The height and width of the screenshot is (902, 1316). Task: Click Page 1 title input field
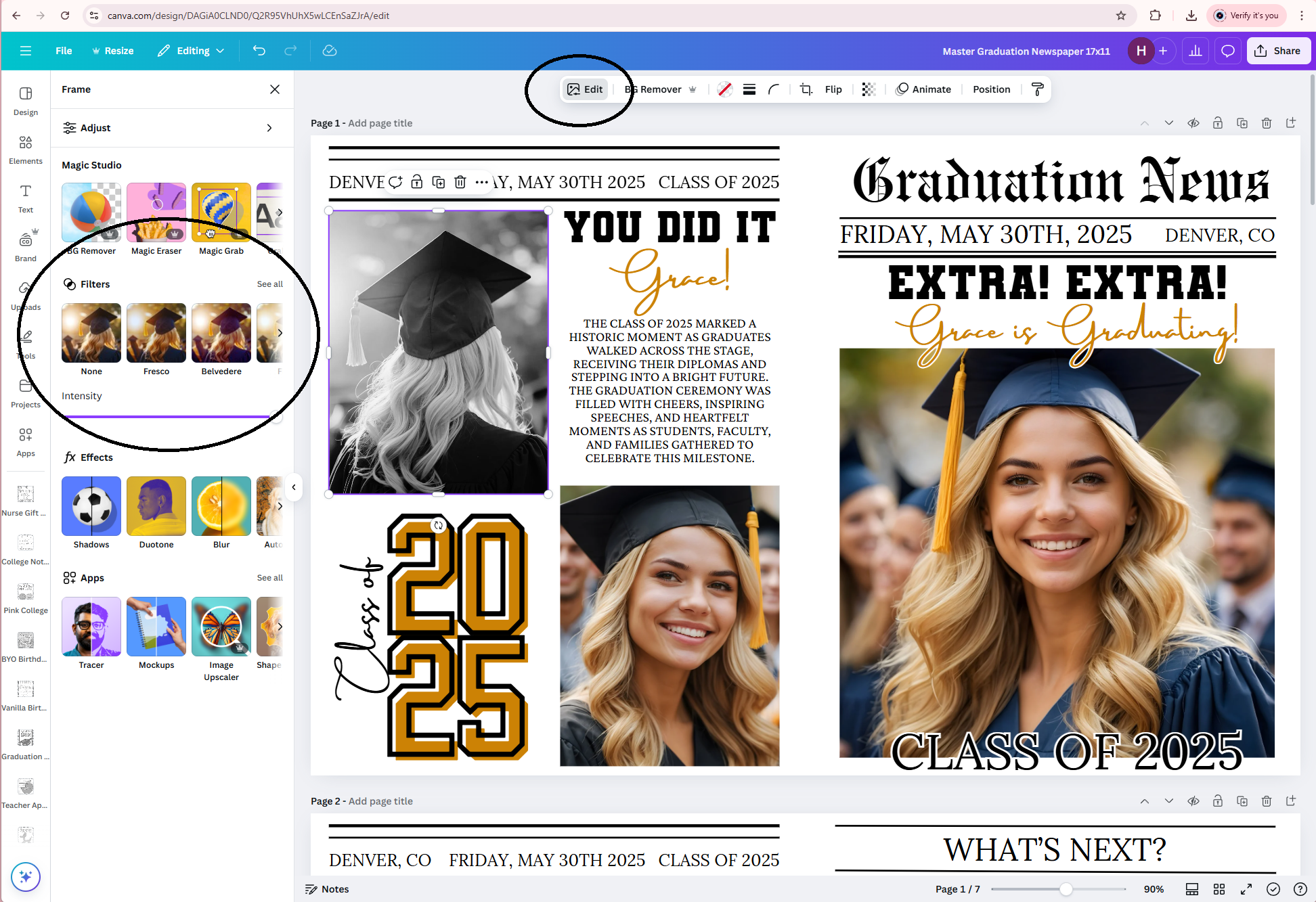pyautogui.click(x=380, y=123)
